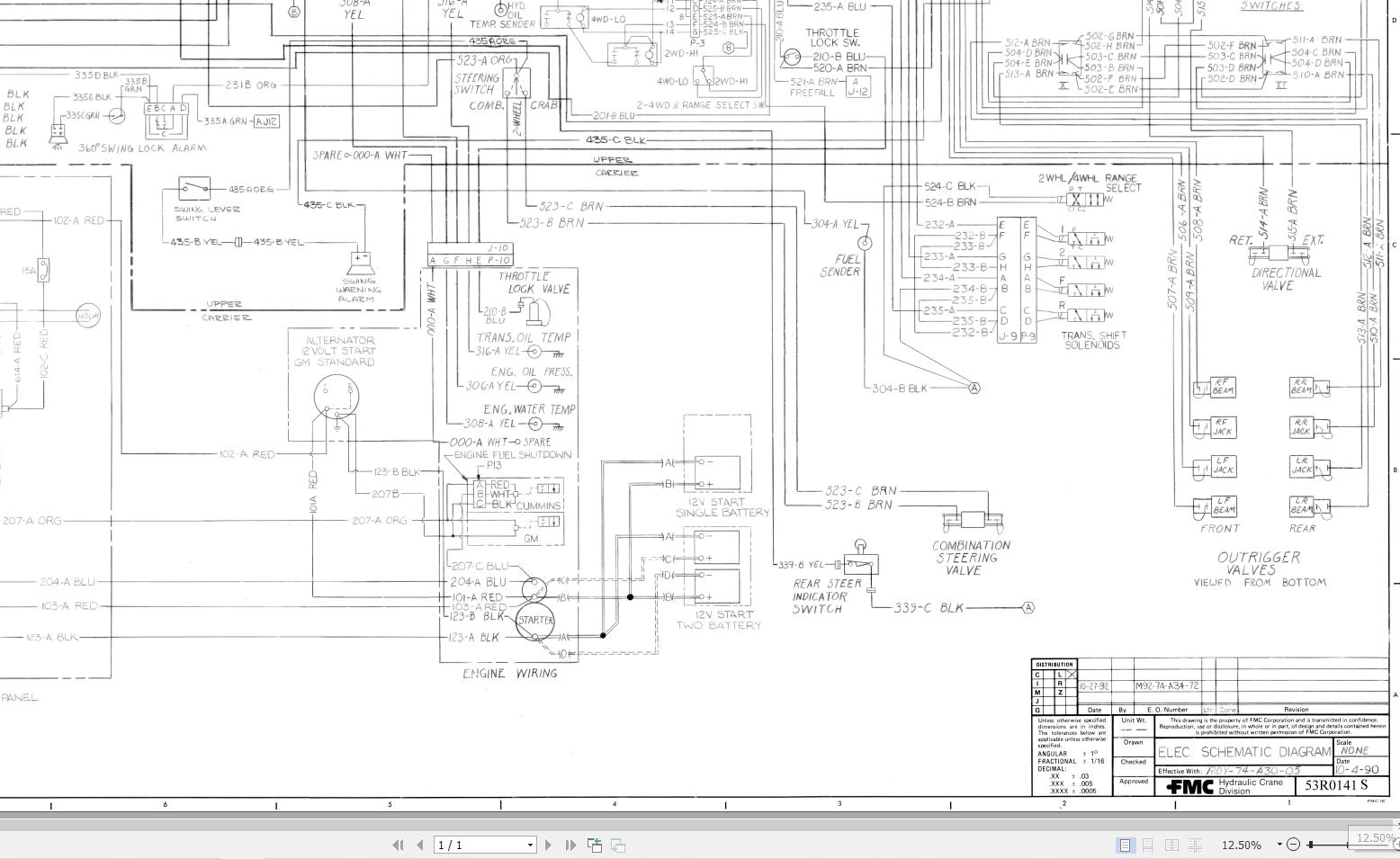This screenshot has height=859, width=1400.
Task: Open the zoom level dropdown arrow
Action: pos(1279,845)
